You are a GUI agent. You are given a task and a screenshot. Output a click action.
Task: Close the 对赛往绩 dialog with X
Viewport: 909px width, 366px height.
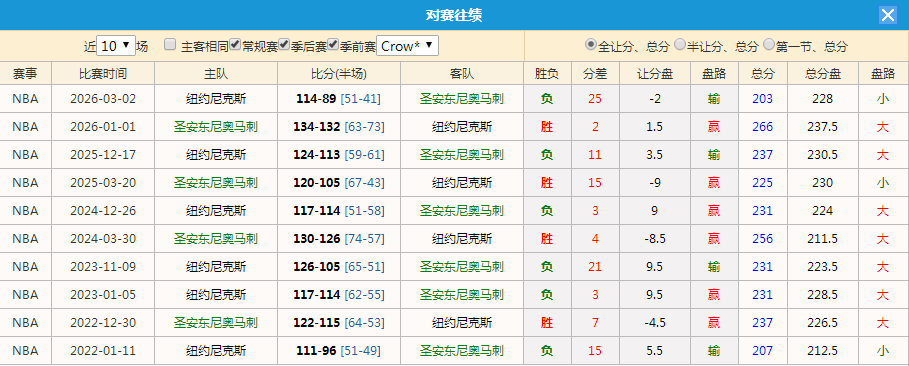pos(888,15)
